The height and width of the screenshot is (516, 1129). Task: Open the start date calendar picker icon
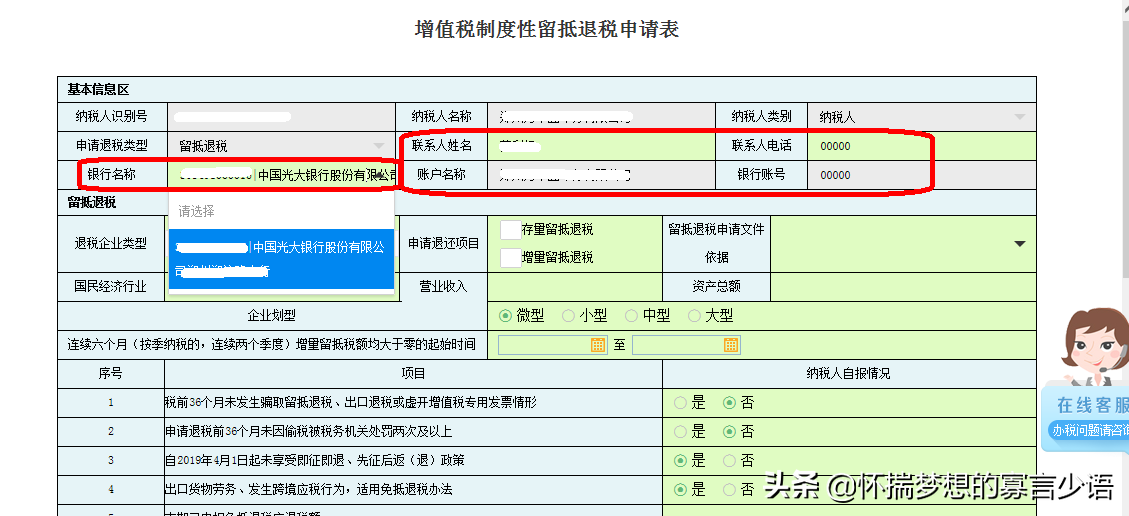coord(599,345)
